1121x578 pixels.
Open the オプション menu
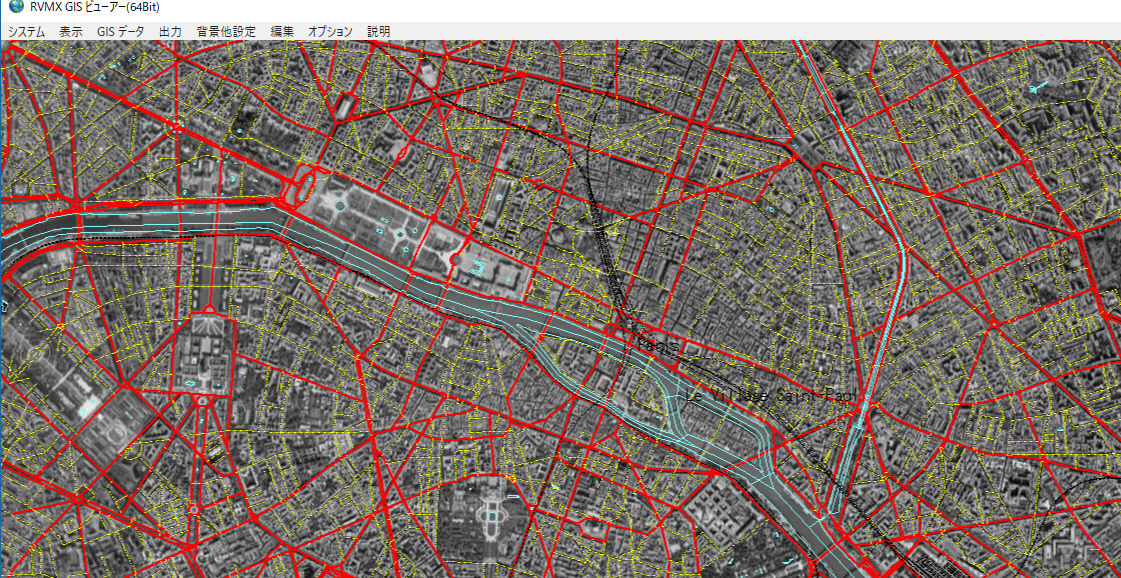(330, 32)
